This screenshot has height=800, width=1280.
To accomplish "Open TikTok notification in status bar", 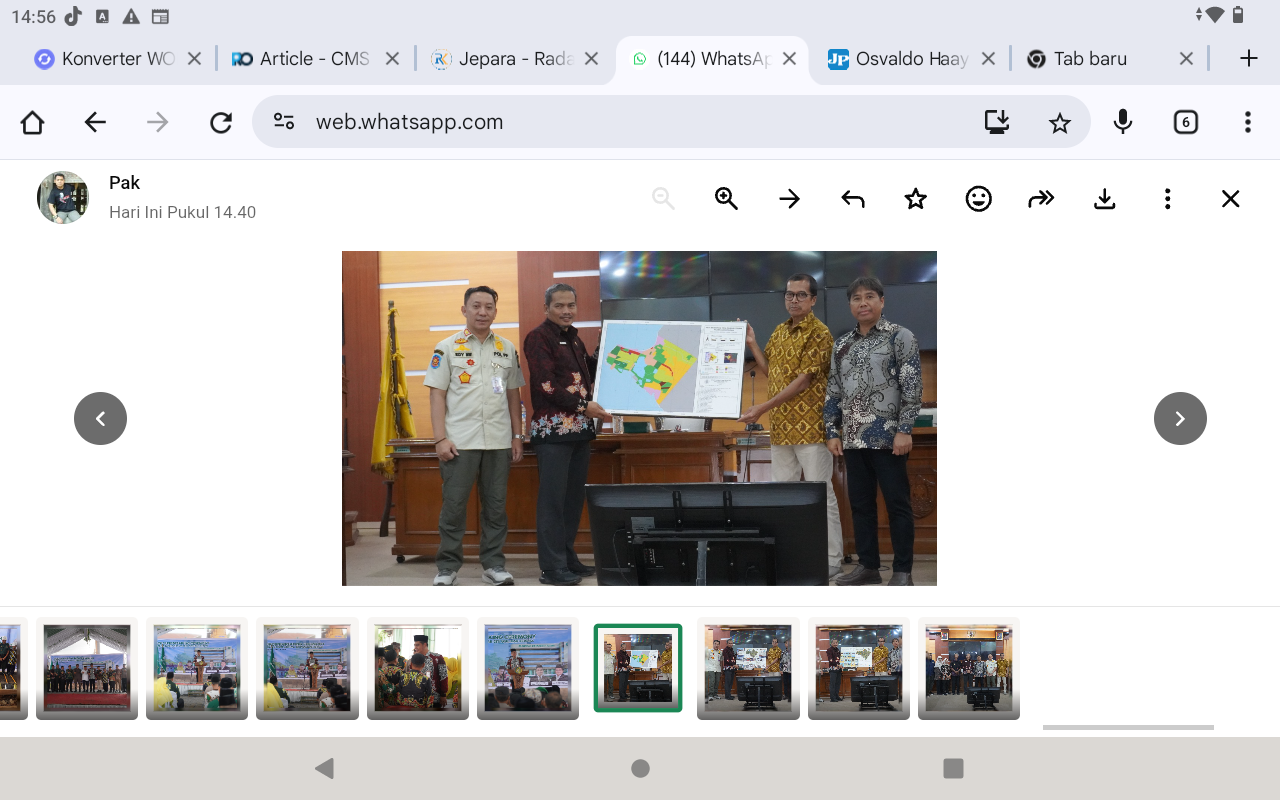I will pos(72,16).
